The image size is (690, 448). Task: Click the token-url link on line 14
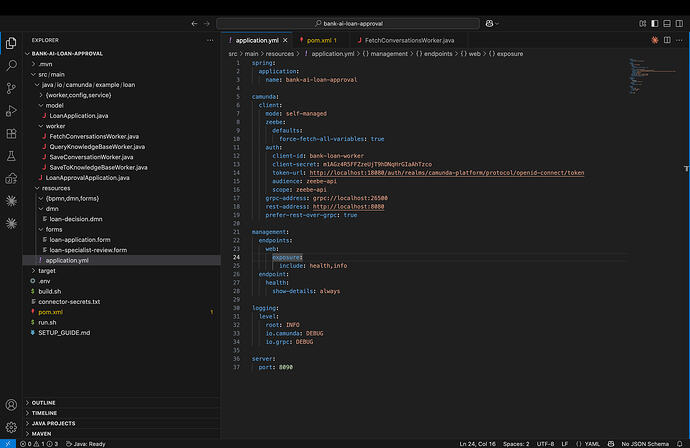click(447, 173)
